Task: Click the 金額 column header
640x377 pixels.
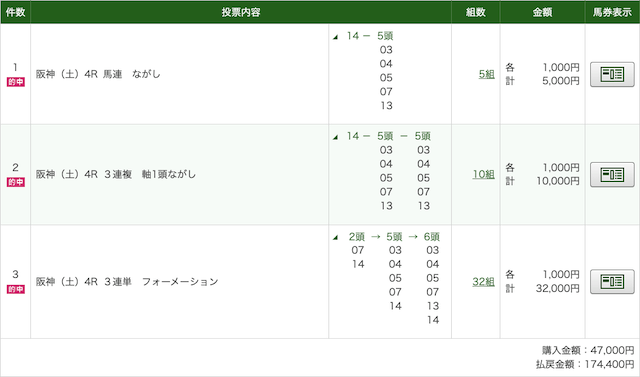Action: (x=542, y=12)
